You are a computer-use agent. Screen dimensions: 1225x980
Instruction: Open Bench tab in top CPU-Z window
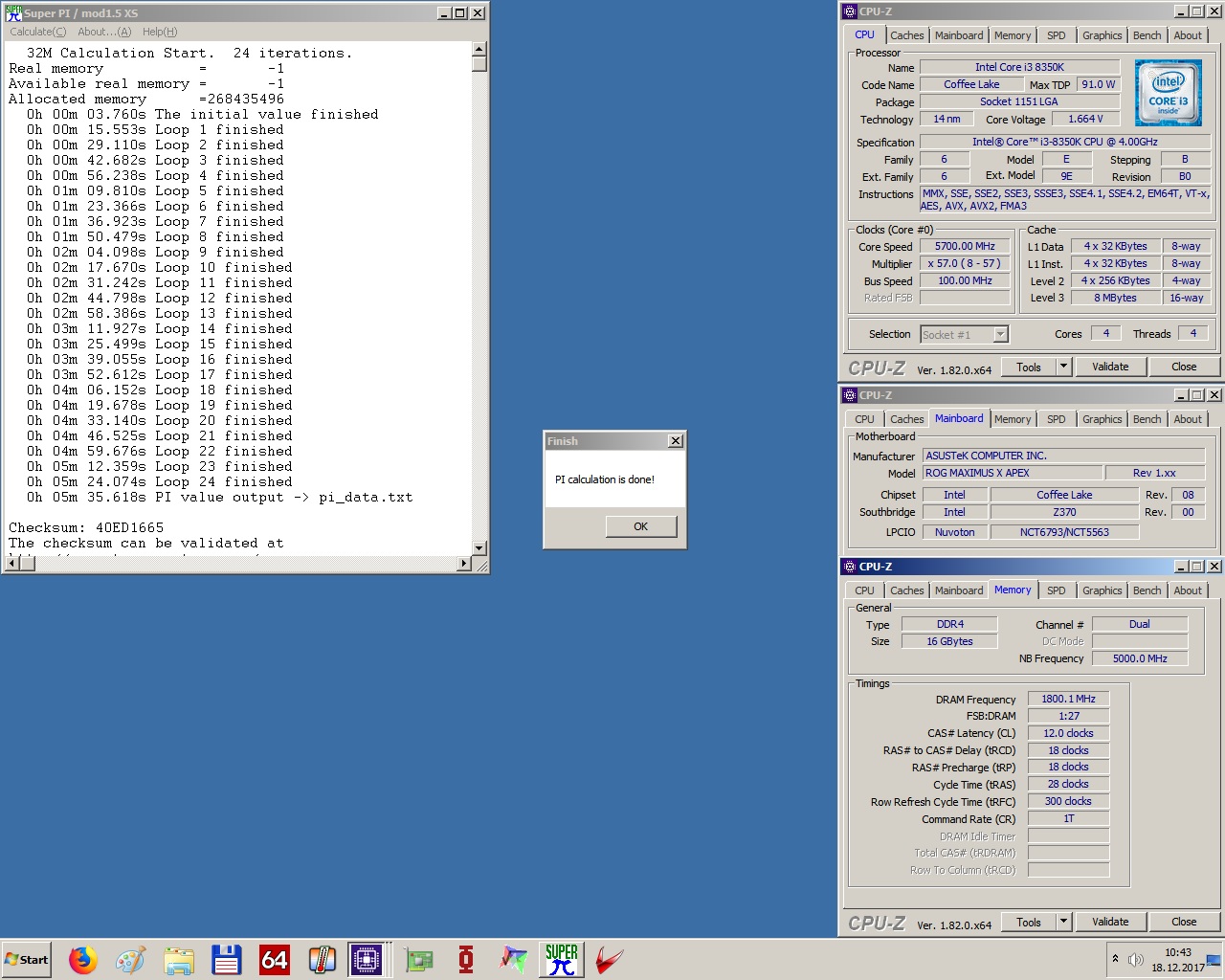[1147, 35]
